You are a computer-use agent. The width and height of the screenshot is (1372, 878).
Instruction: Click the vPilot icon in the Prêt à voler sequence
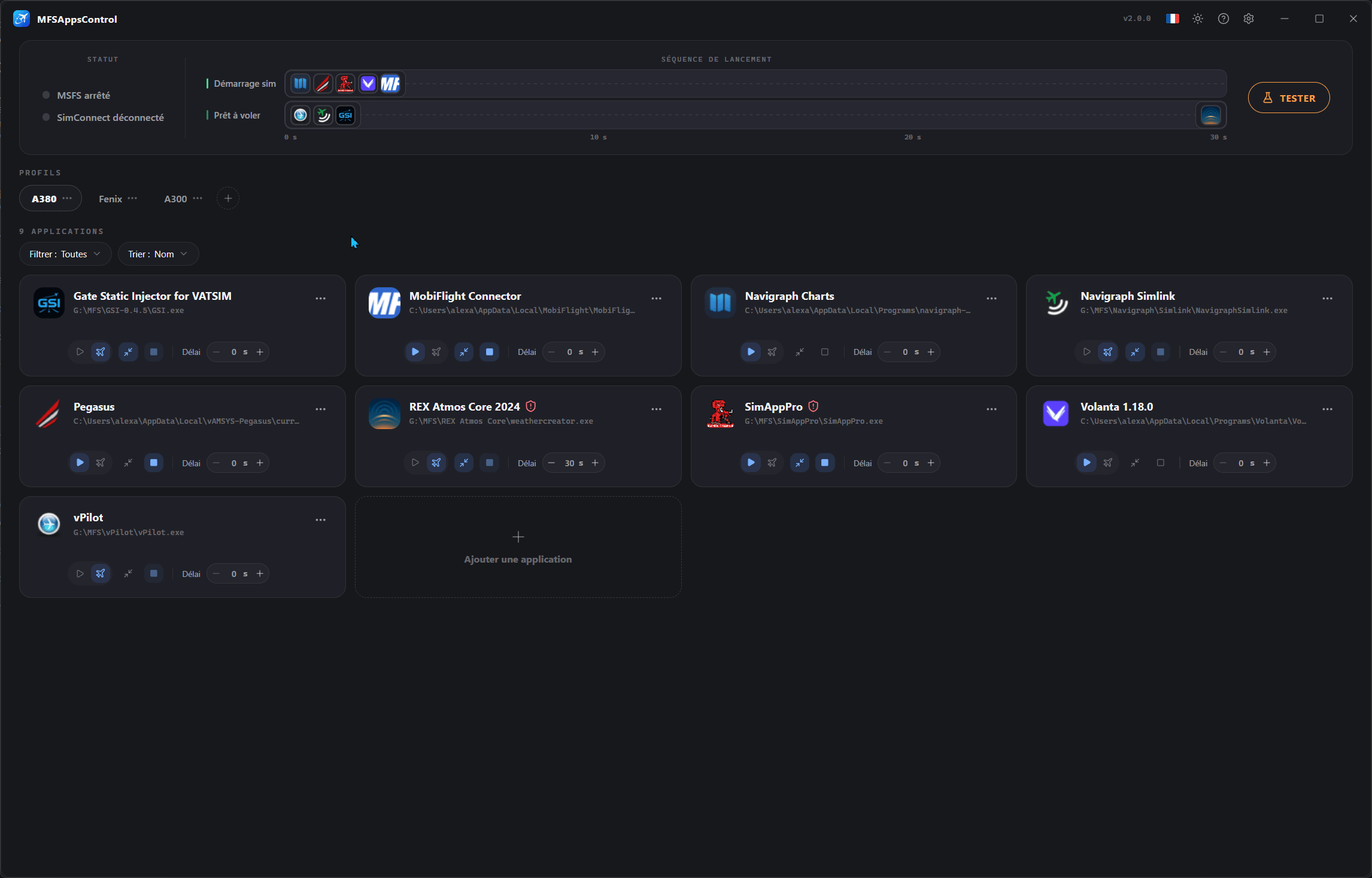(300, 115)
